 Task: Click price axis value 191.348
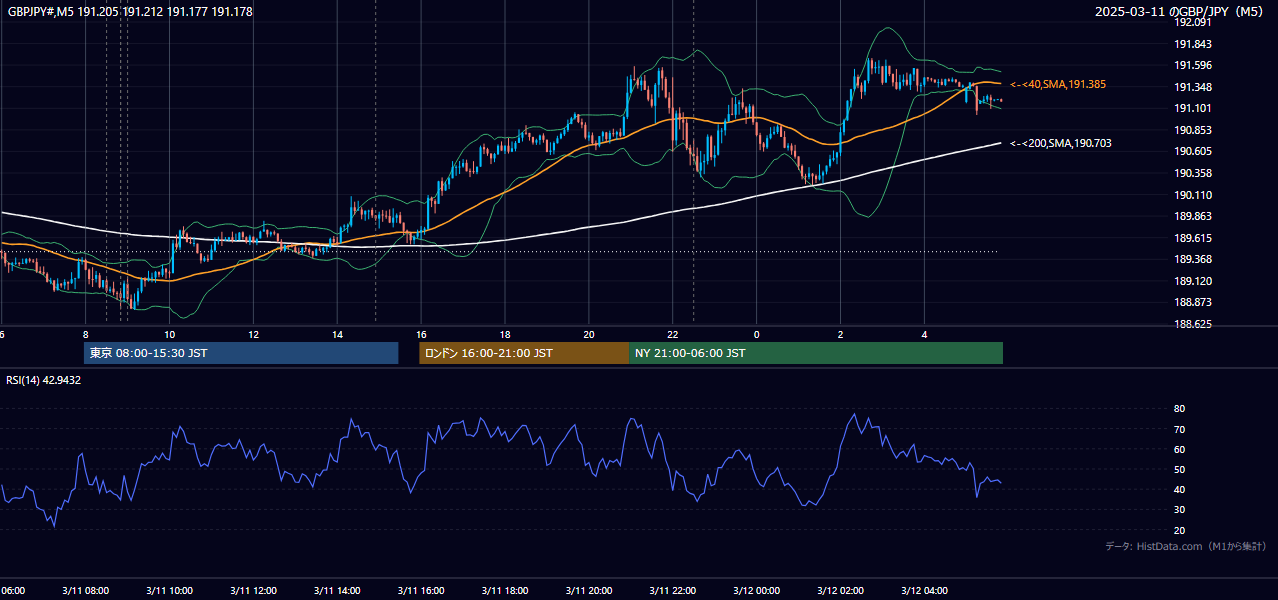(x=1193, y=87)
